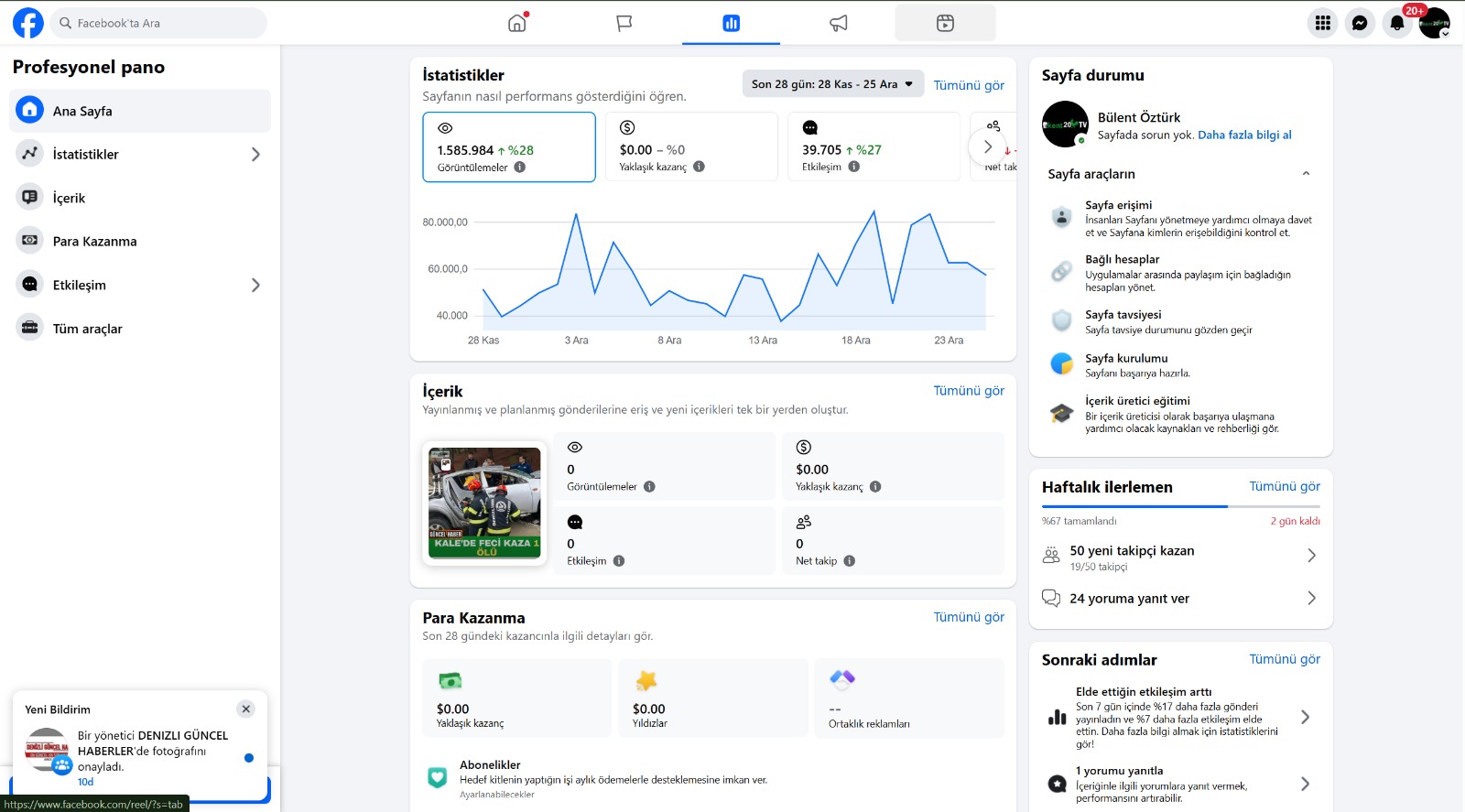The height and width of the screenshot is (812, 1465).
Task: Select Tüm araçlar in the sidebar
Action: click(x=87, y=329)
